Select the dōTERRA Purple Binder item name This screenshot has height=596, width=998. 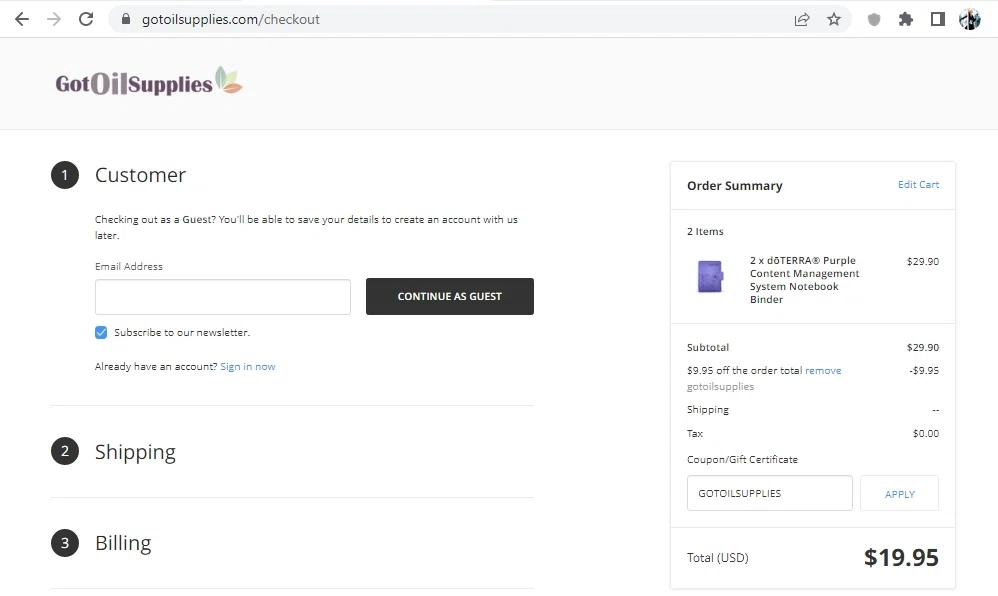click(x=805, y=280)
